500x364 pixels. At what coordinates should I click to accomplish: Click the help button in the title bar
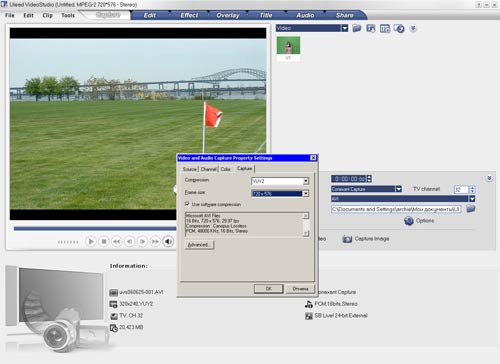tap(478, 5)
